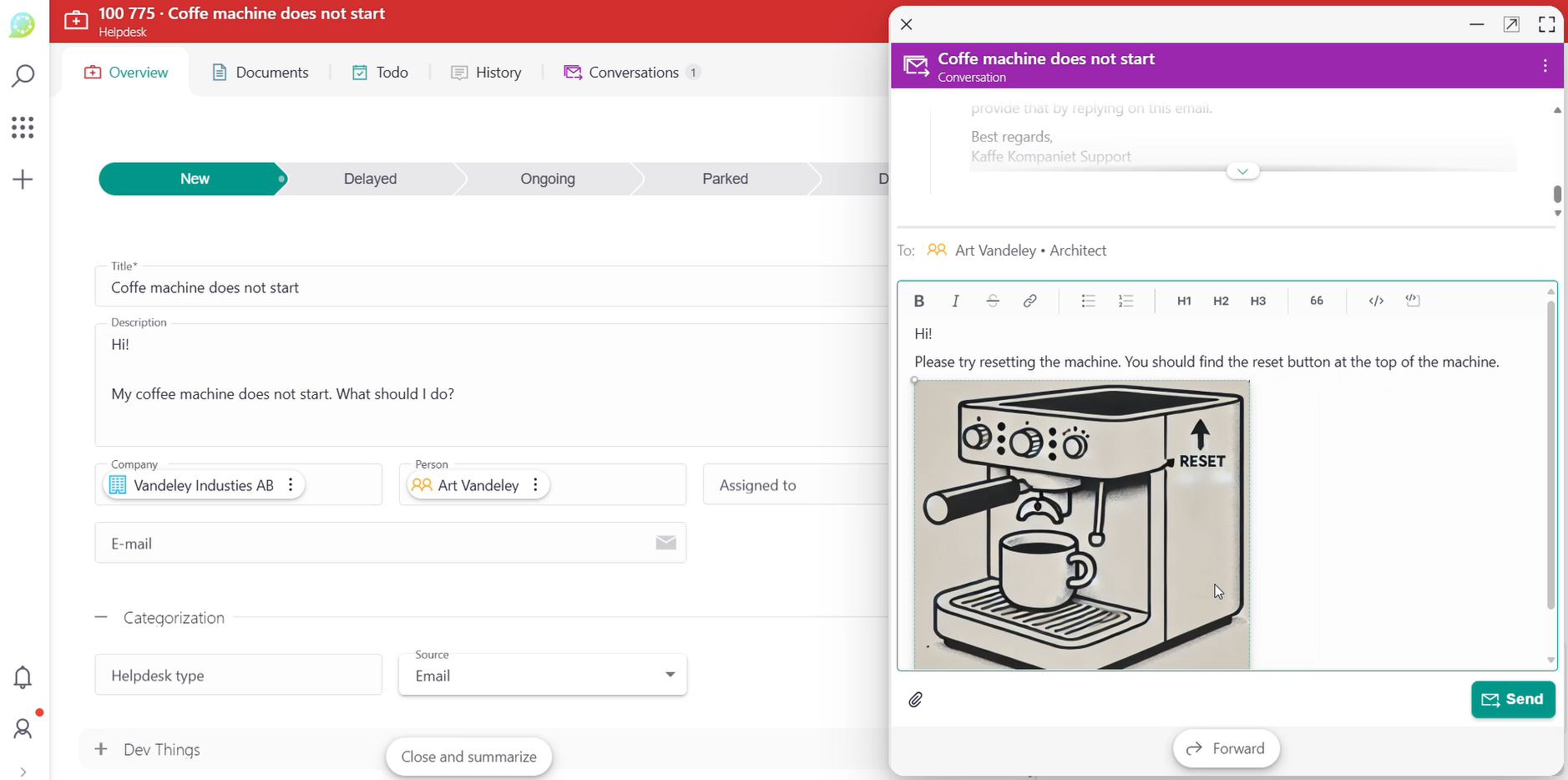Click the envelope icon in E-mail field
This screenshot has width=1568, height=780.
pyautogui.click(x=665, y=543)
